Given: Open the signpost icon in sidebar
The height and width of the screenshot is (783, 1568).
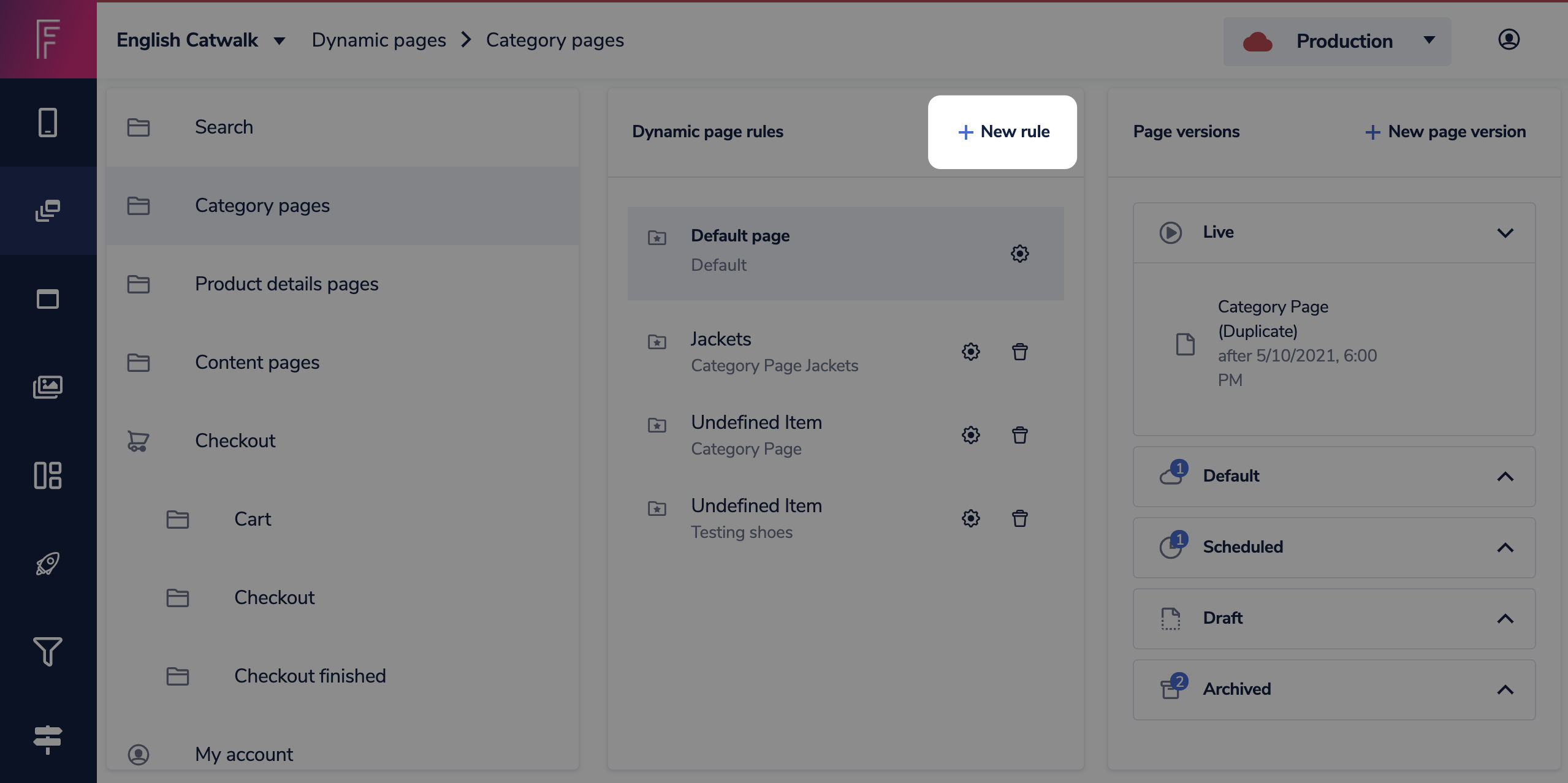Looking at the screenshot, I should [48, 739].
